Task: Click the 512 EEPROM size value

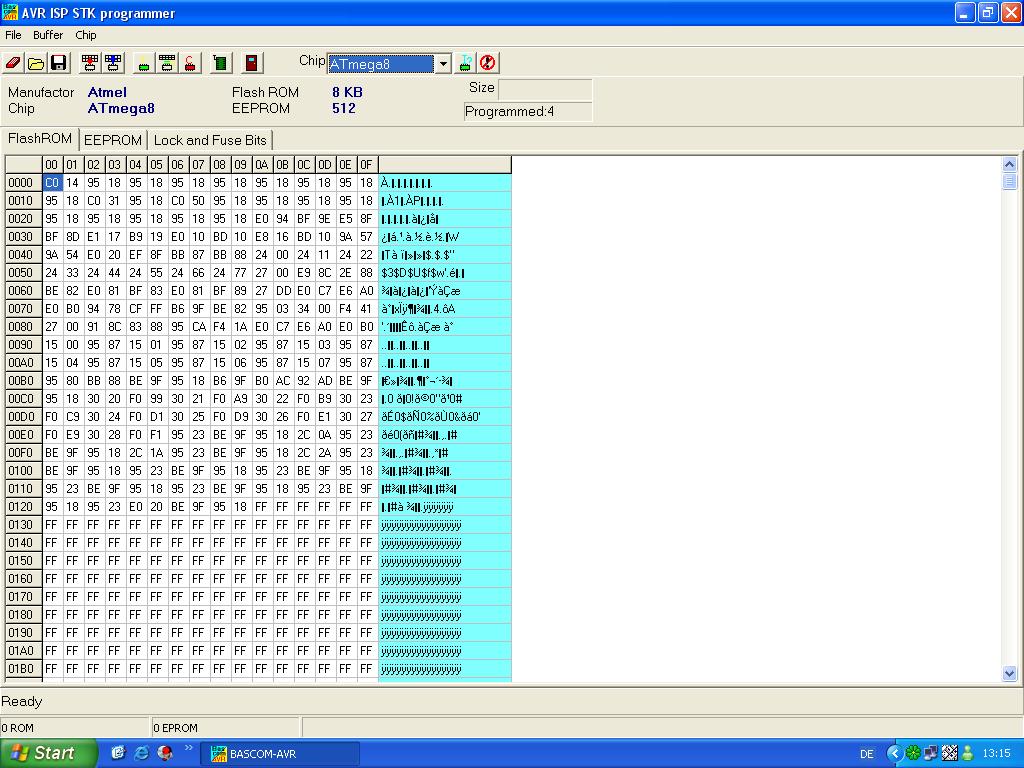Action: pyautogui.click(x=344, y=108)
